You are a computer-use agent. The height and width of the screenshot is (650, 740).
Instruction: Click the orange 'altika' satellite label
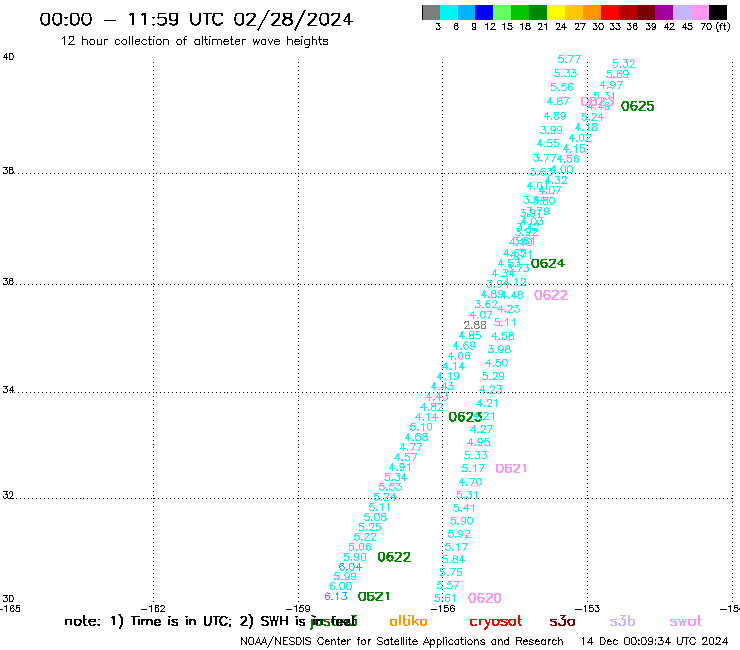[408, 621]
